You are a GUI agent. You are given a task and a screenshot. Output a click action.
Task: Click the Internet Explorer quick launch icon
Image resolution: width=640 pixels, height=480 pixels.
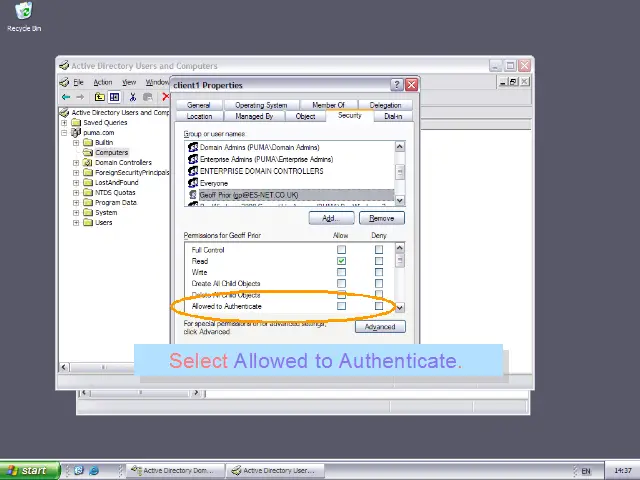point(93,470)
